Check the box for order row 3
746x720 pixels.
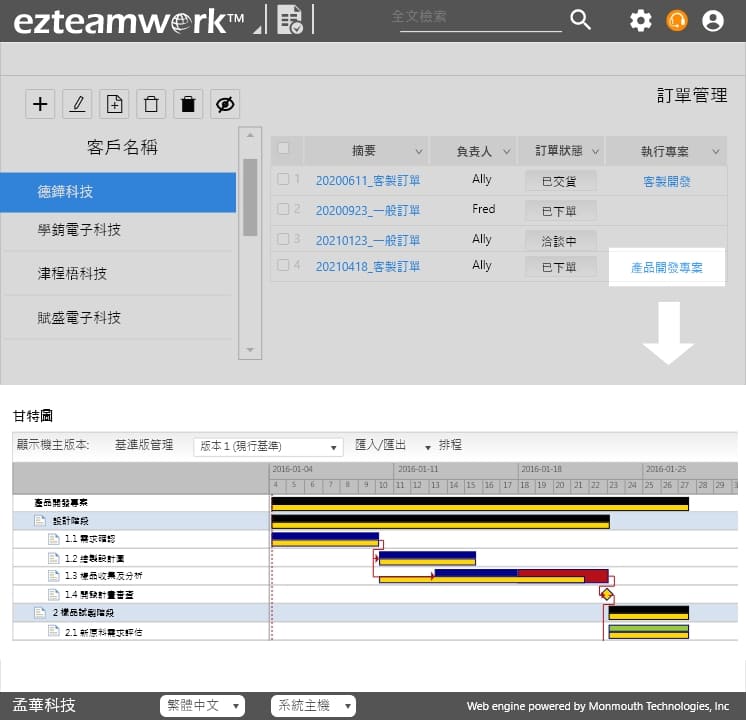(283, 239)
